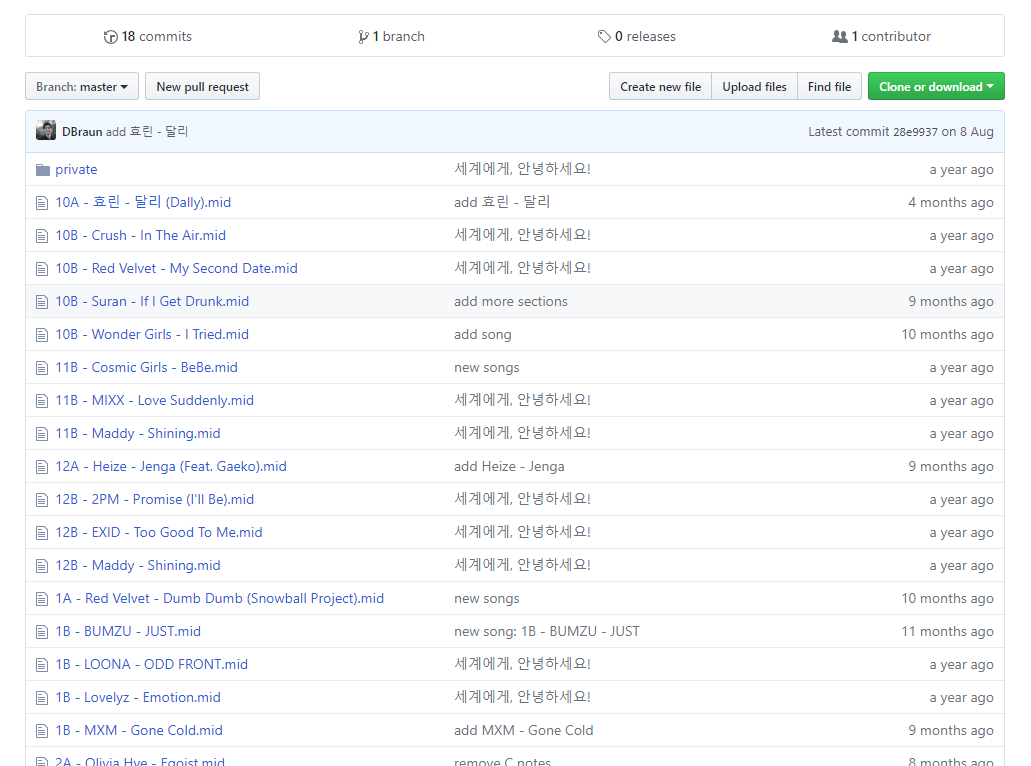The width and height of the screenshot is (1031, 766).
Task: Click file icon beside Heize - Jenga.mid
Action: point(42,467)
